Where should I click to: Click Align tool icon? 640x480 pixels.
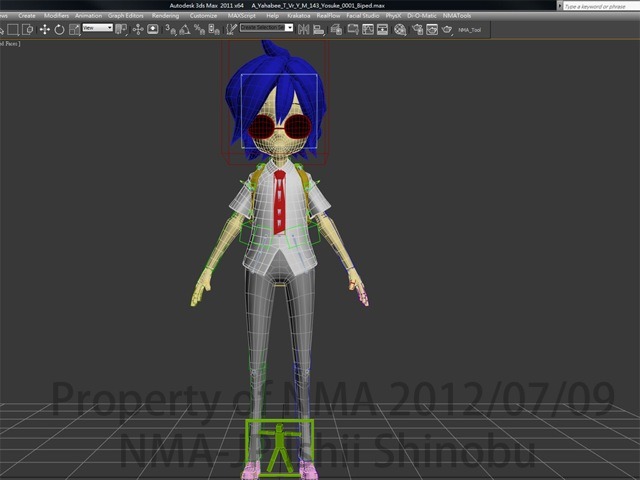[319, 29]
